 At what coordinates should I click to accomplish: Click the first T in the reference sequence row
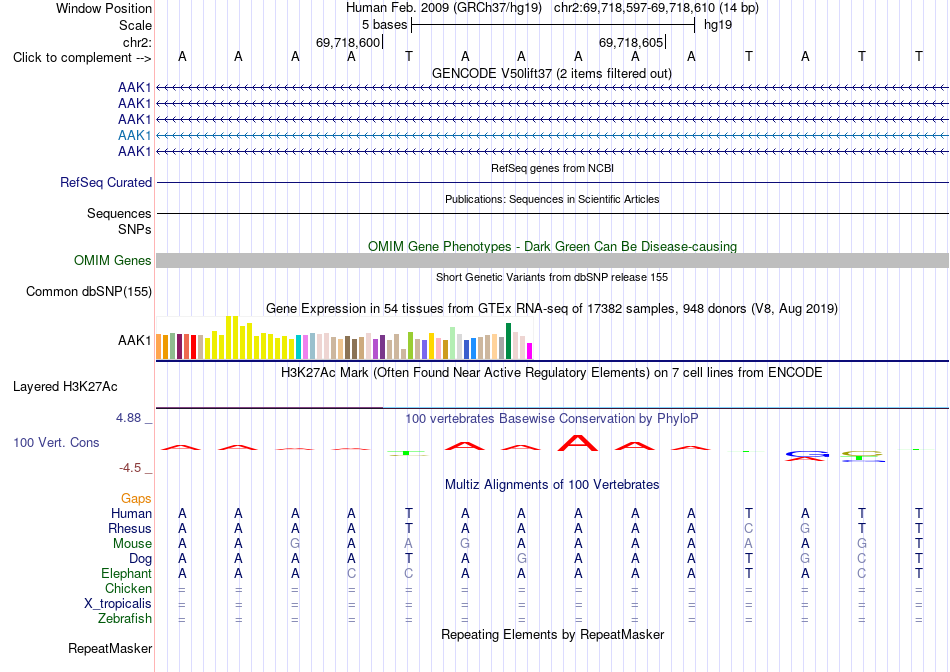[408, 56]
